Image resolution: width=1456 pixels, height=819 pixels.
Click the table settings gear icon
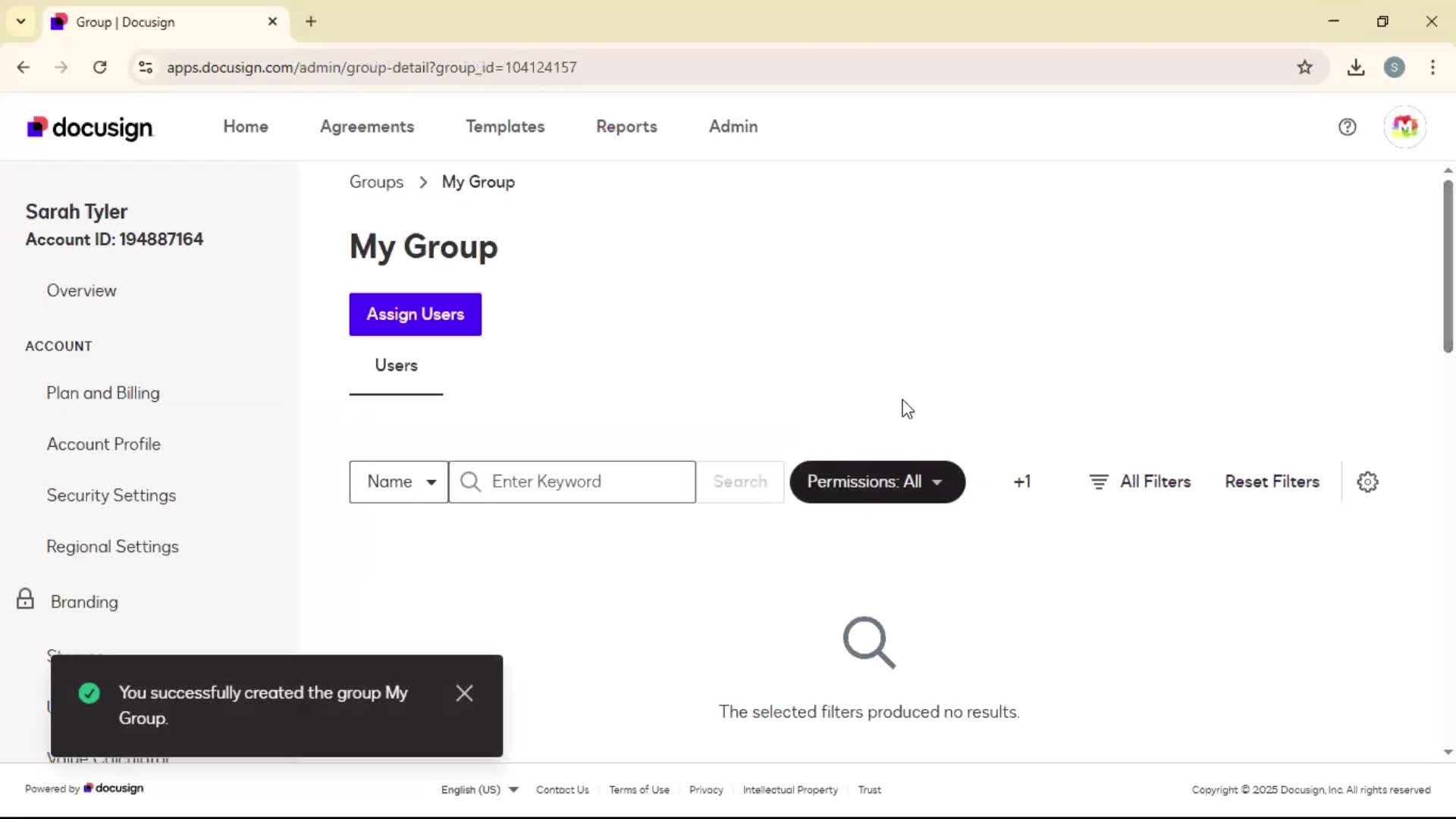[x=1367, y=482]
